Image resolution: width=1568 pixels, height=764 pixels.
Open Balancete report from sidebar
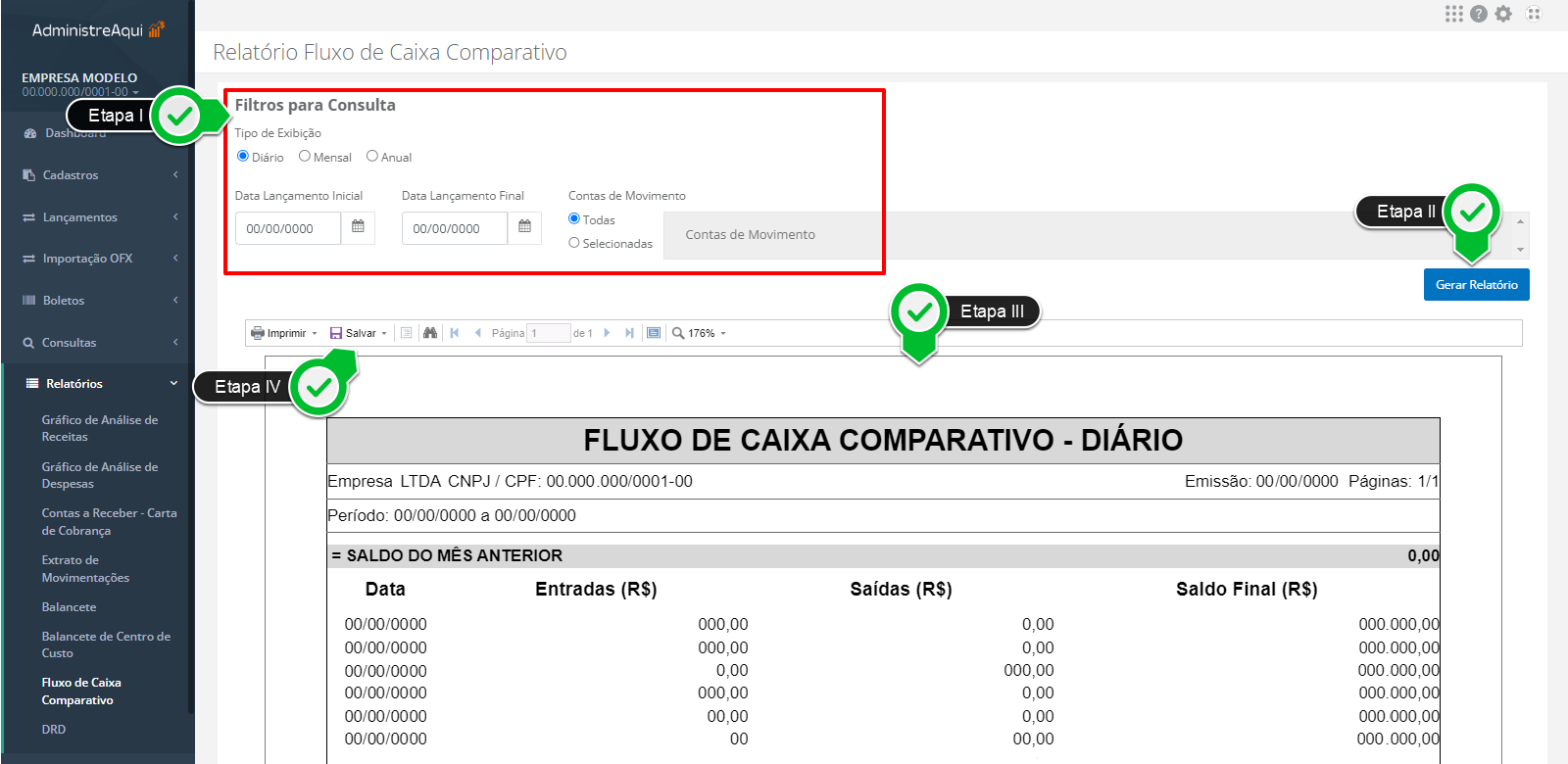pyautogui.click(x=69, y=607)
